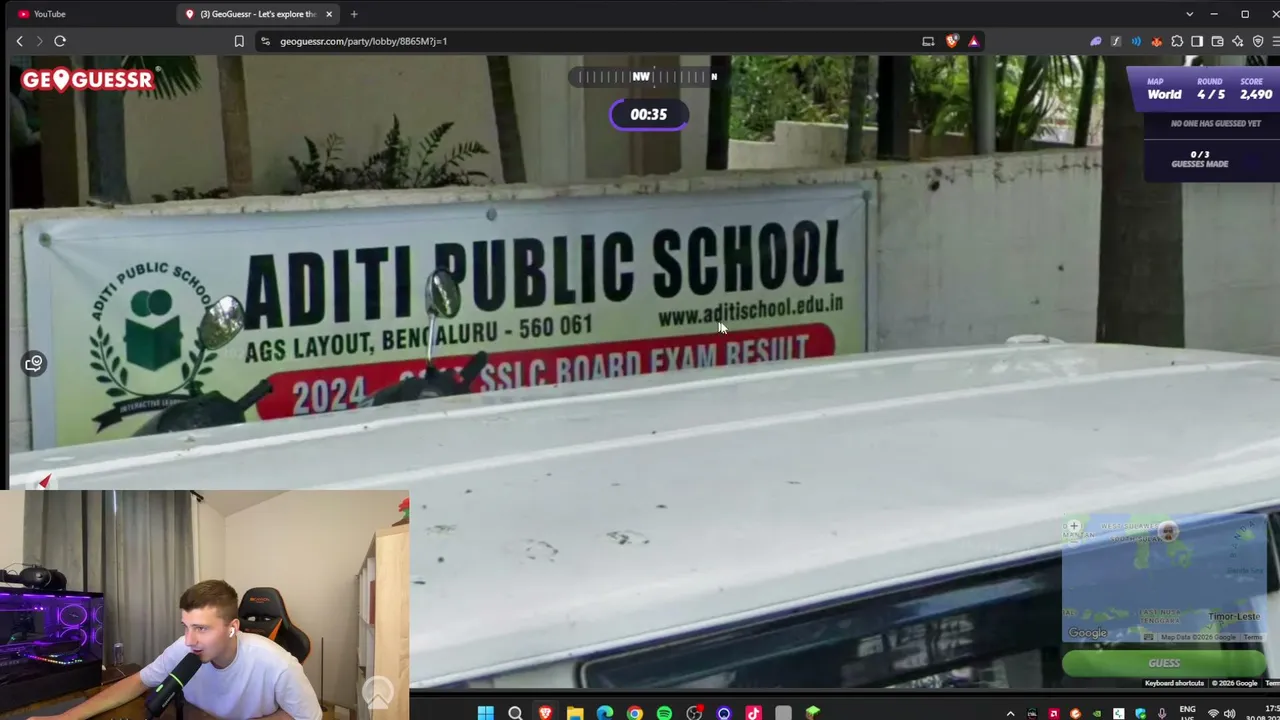Image resolution: width=1280 pixels, height=720 pixels.
Task: Open Keyboard shortcuts link
Action: click(1174, 683)
